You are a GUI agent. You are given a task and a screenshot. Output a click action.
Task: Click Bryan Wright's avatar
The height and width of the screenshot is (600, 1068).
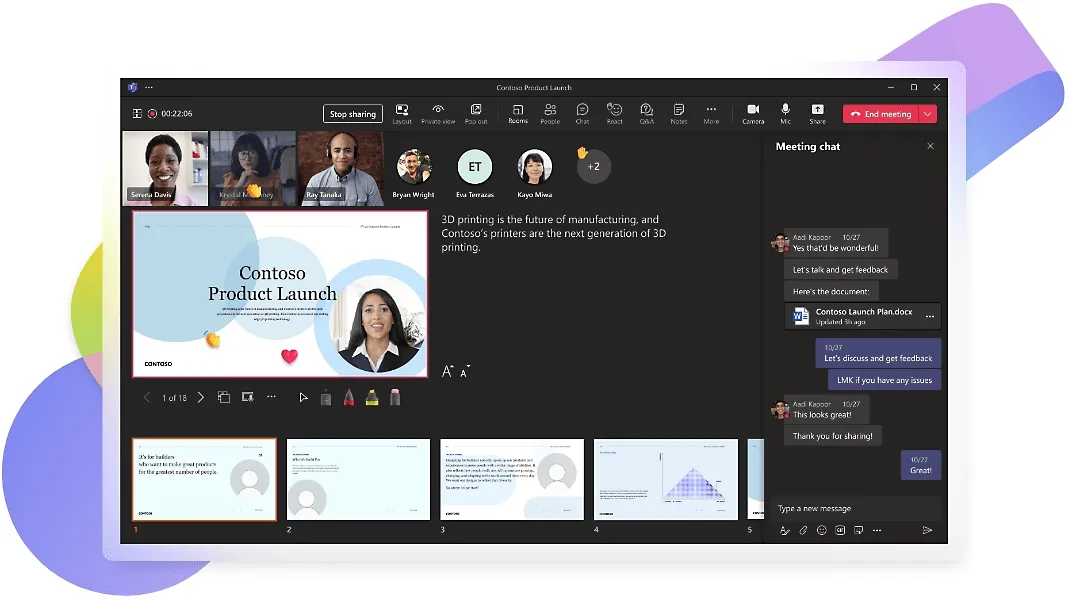[x=413, y=167]
